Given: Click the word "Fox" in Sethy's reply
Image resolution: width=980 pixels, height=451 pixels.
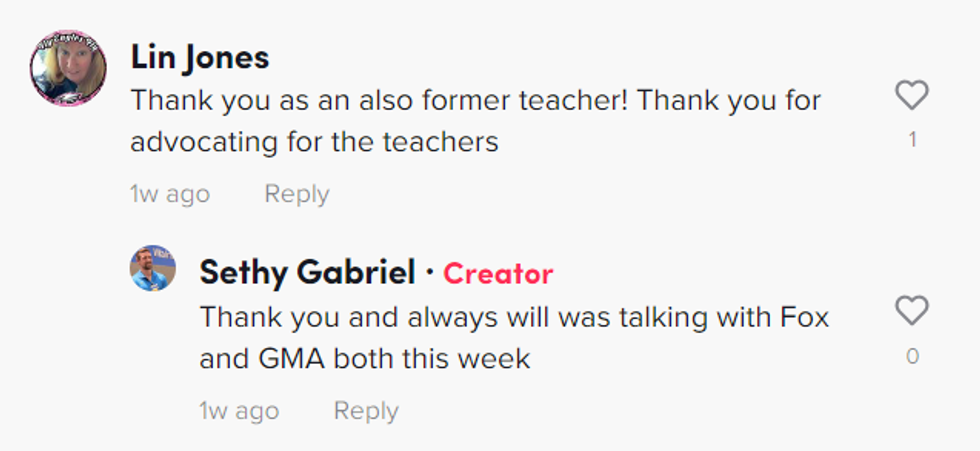Looking at the screenshot, I should coord(803,317).
